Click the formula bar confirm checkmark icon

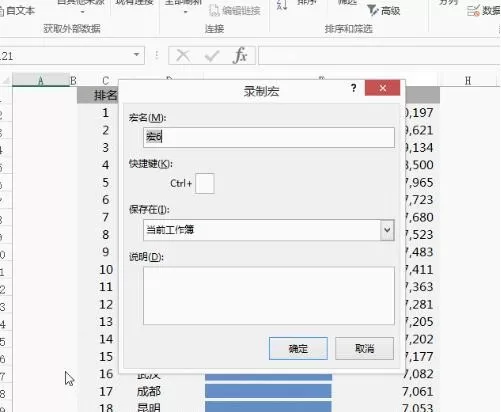212,56
